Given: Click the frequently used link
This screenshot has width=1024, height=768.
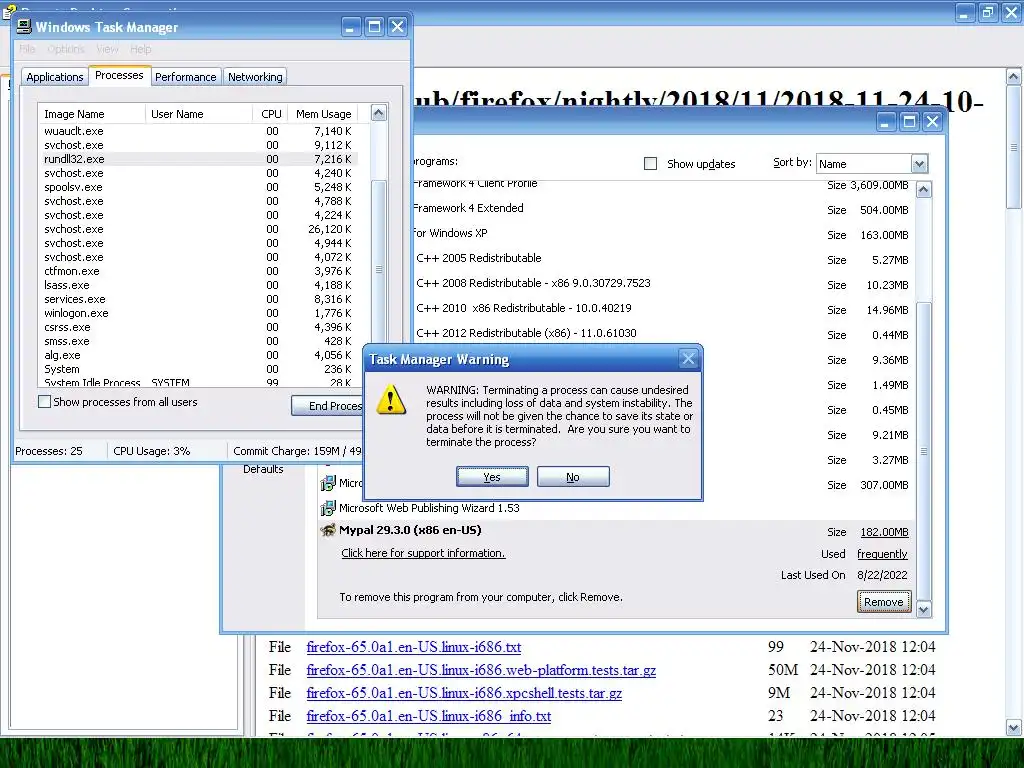Looking at the screenshot, I should pos(882,554).
